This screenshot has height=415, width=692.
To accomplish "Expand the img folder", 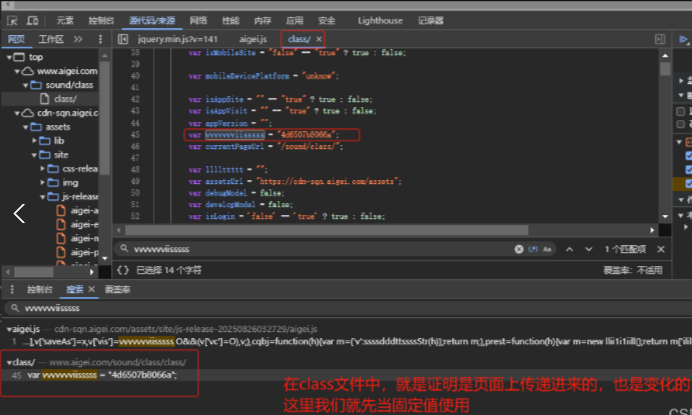I will (42, 183).
